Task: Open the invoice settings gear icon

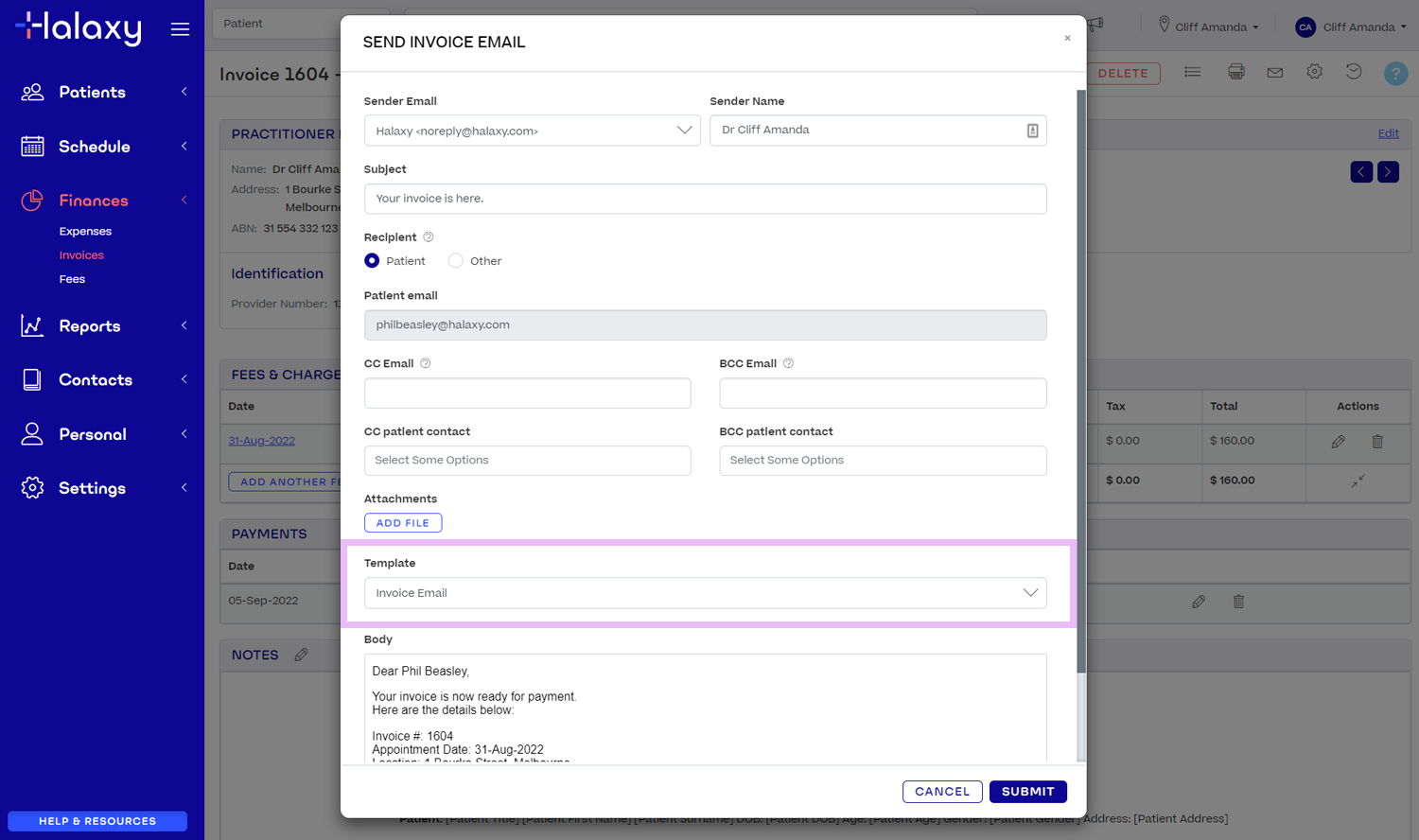Action: 1314,70
